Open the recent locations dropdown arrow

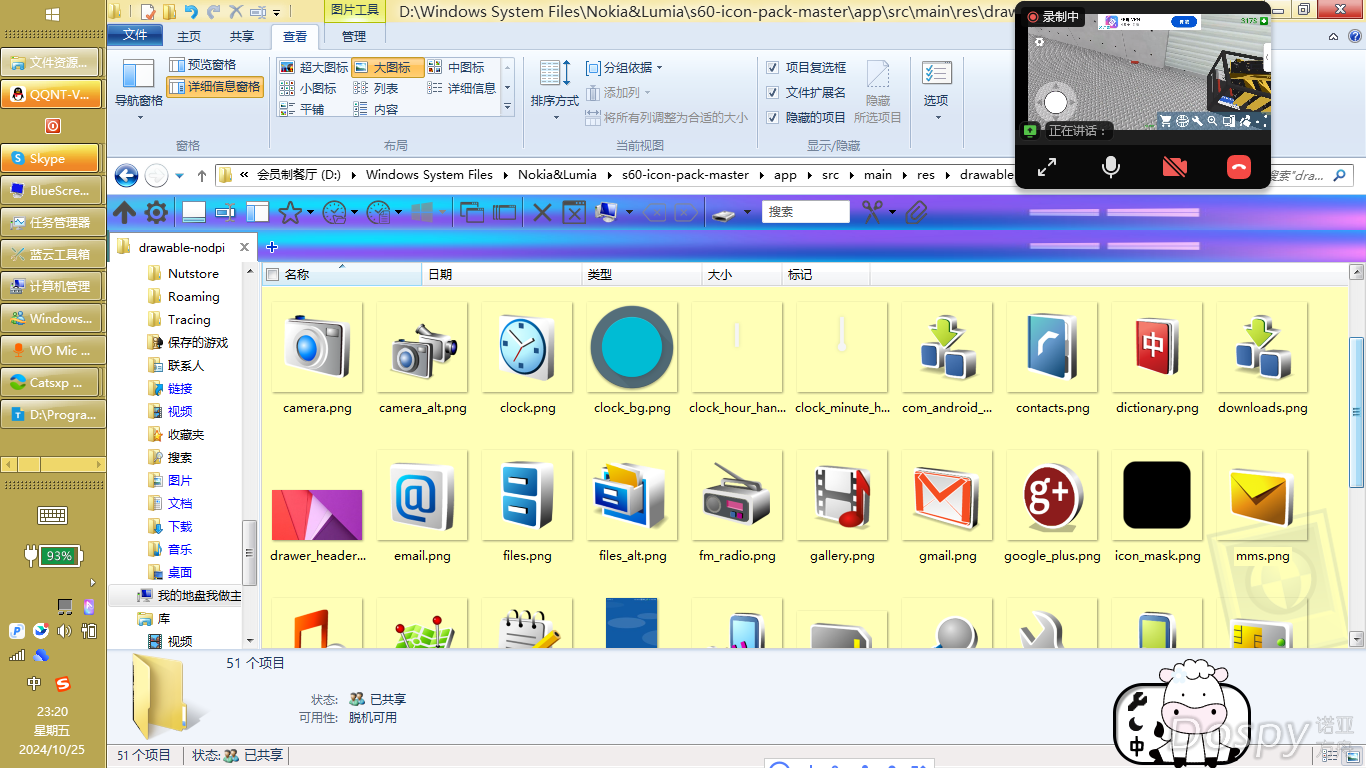click(x=180, y=175)
